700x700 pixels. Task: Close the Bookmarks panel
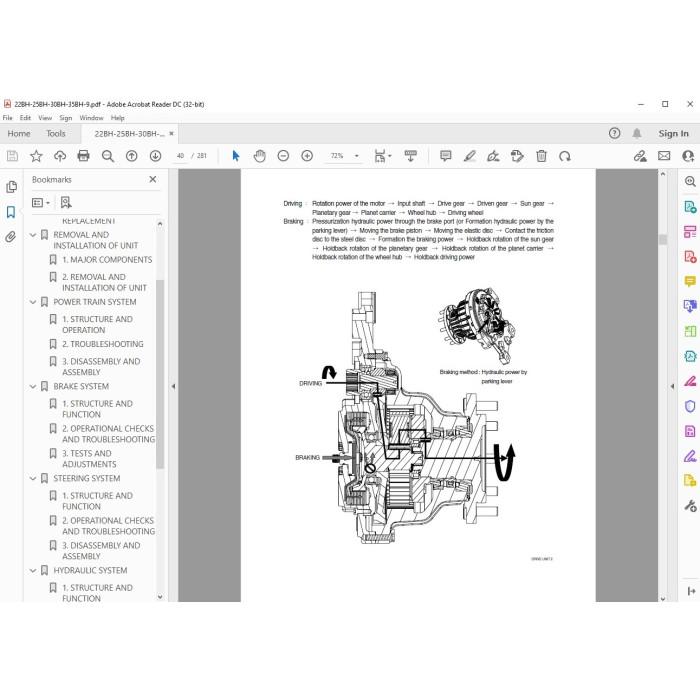[x=153, y=179]
